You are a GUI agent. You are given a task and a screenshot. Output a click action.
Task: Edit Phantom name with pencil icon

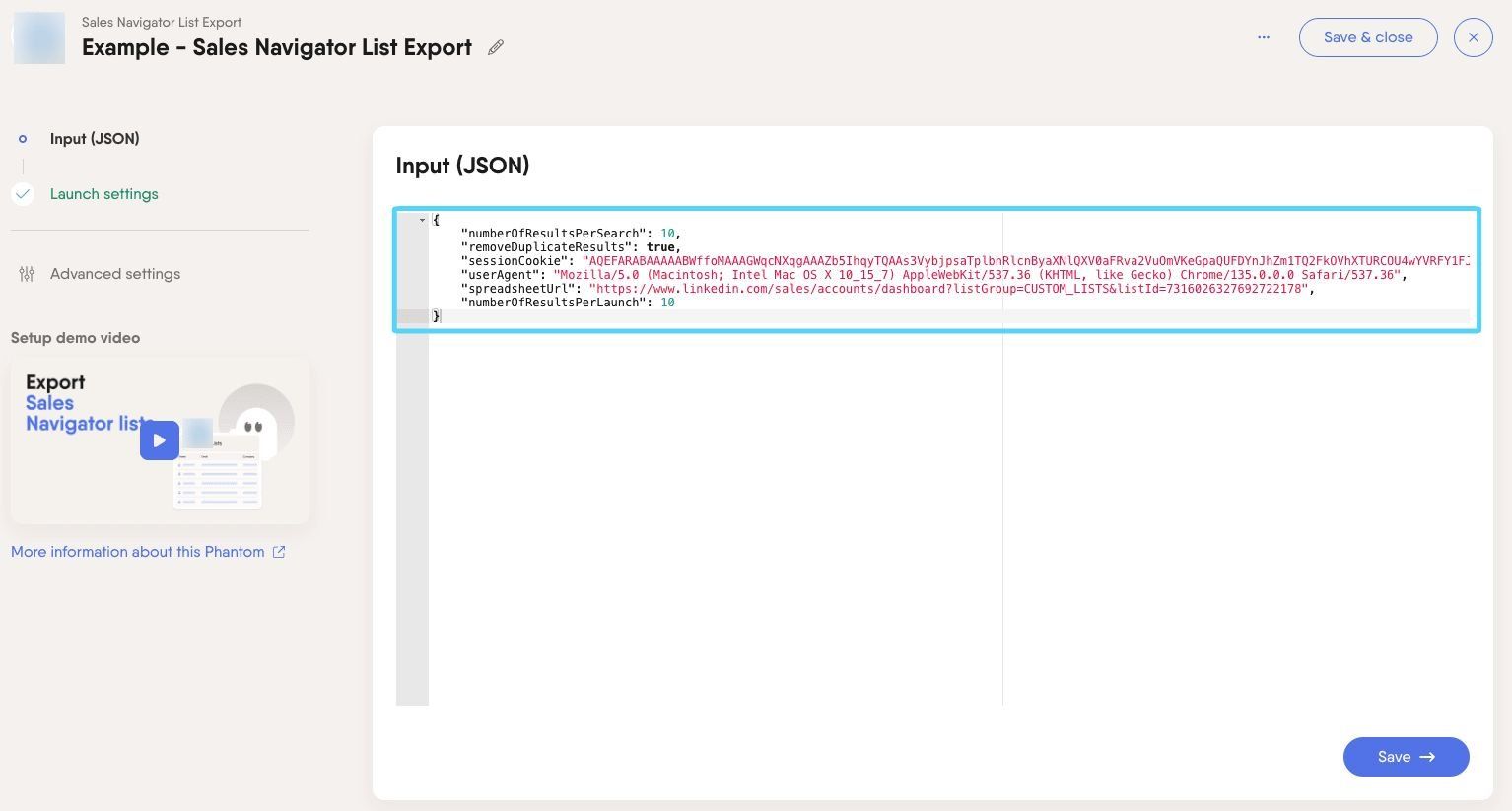tap(496, 47)
